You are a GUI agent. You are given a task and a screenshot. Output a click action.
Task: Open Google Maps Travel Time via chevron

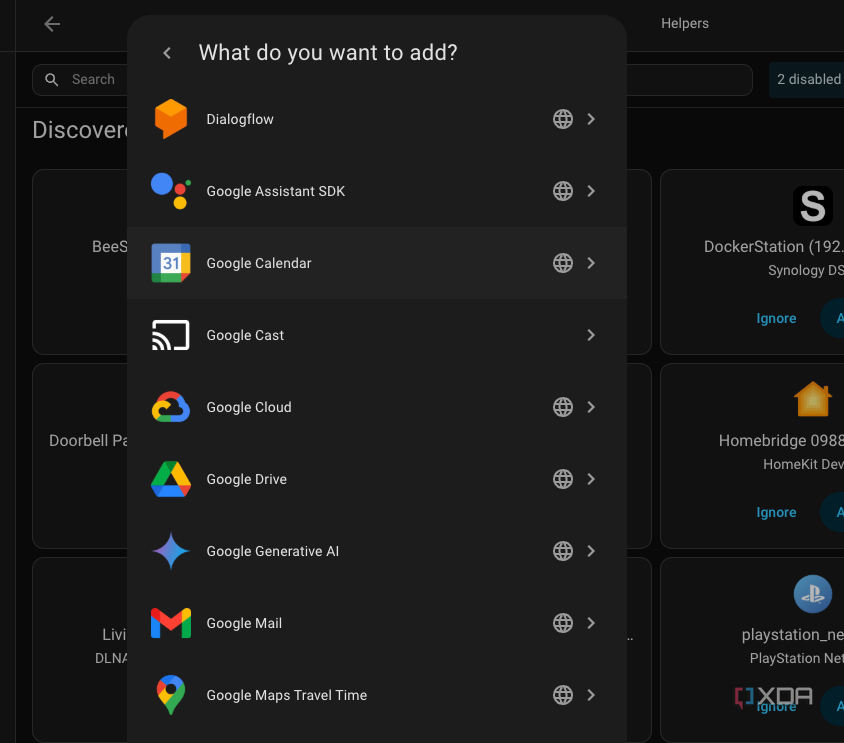point(591,695)
